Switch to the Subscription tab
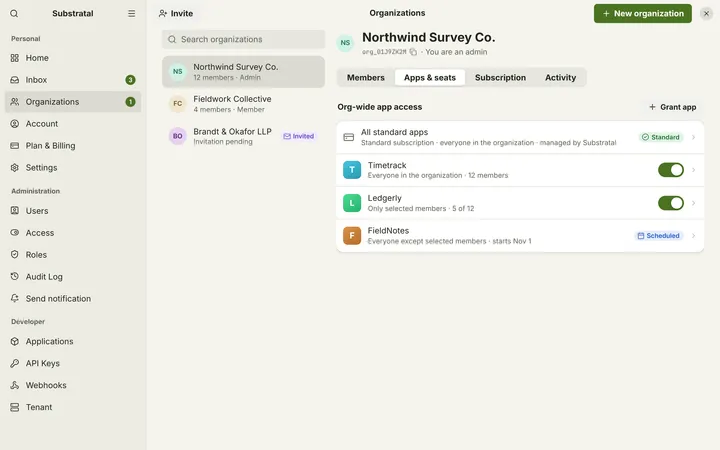 [500, 78]
